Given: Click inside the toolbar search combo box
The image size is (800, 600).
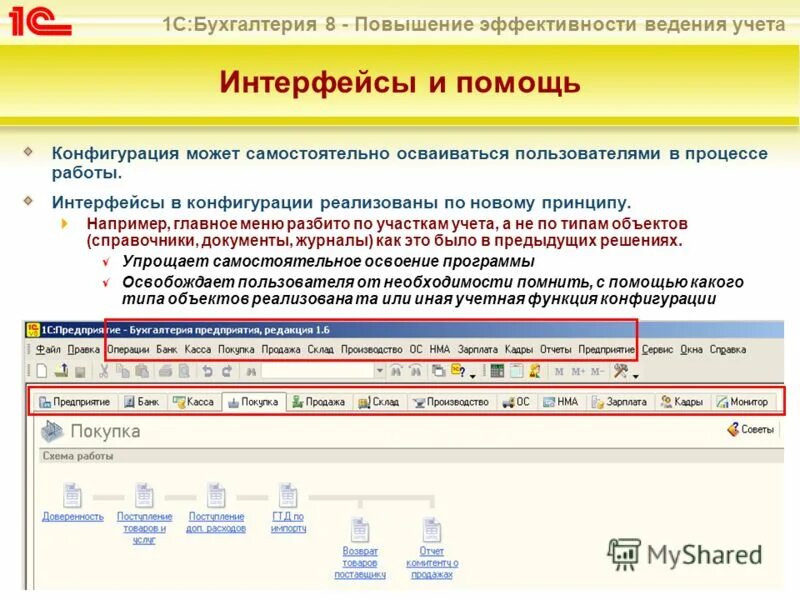Looking at the screenshot, I should click(x=320, y=371).
